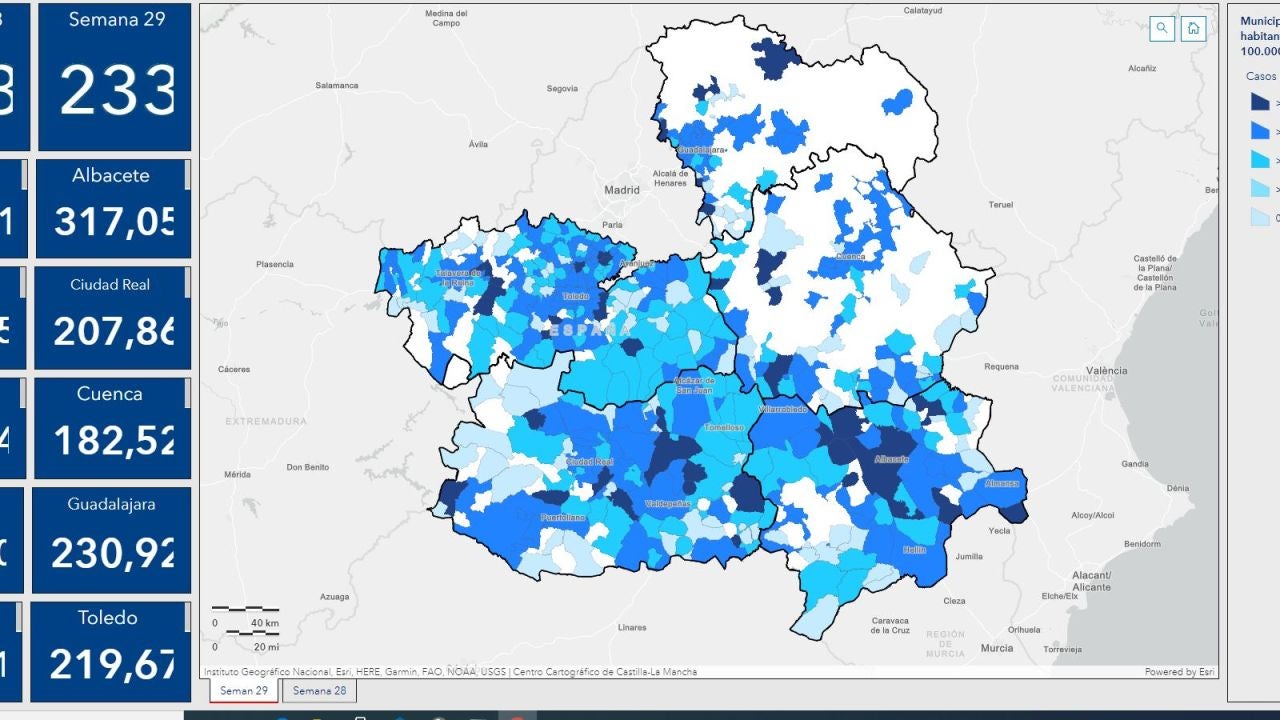Click the Powered by Esri link
The height and width of the screenshot is (720, 1280).
(x=1179, y=672)
